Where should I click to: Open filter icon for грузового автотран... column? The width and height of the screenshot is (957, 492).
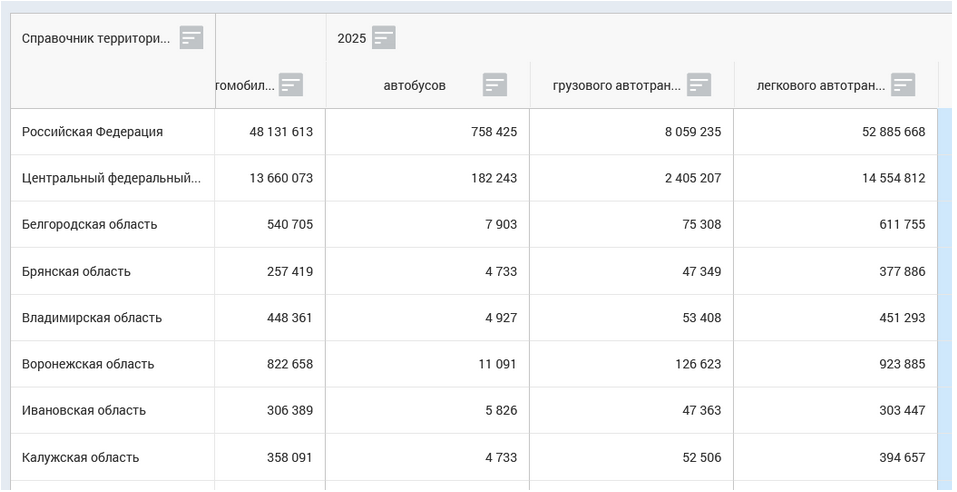[x=699, y=85]
